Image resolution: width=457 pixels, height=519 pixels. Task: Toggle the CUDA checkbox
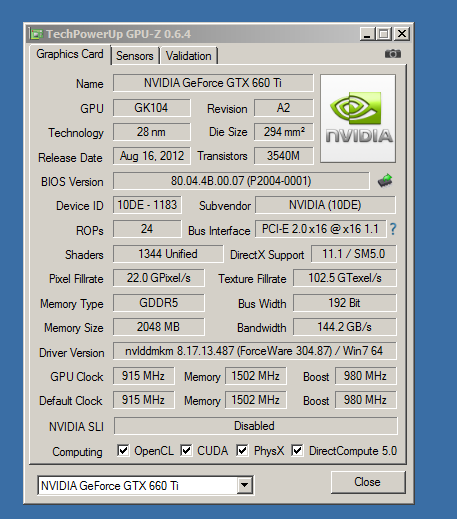(x=186, y=451)
